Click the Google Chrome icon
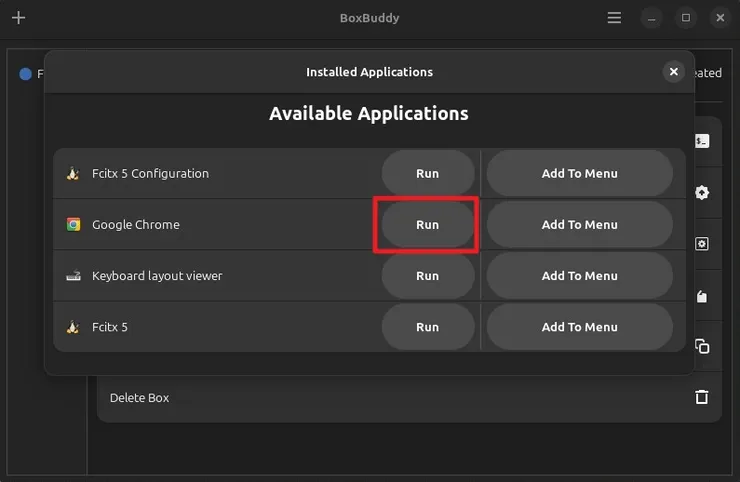The height and width of the screenshot is (482, 740). click(73, 225)
